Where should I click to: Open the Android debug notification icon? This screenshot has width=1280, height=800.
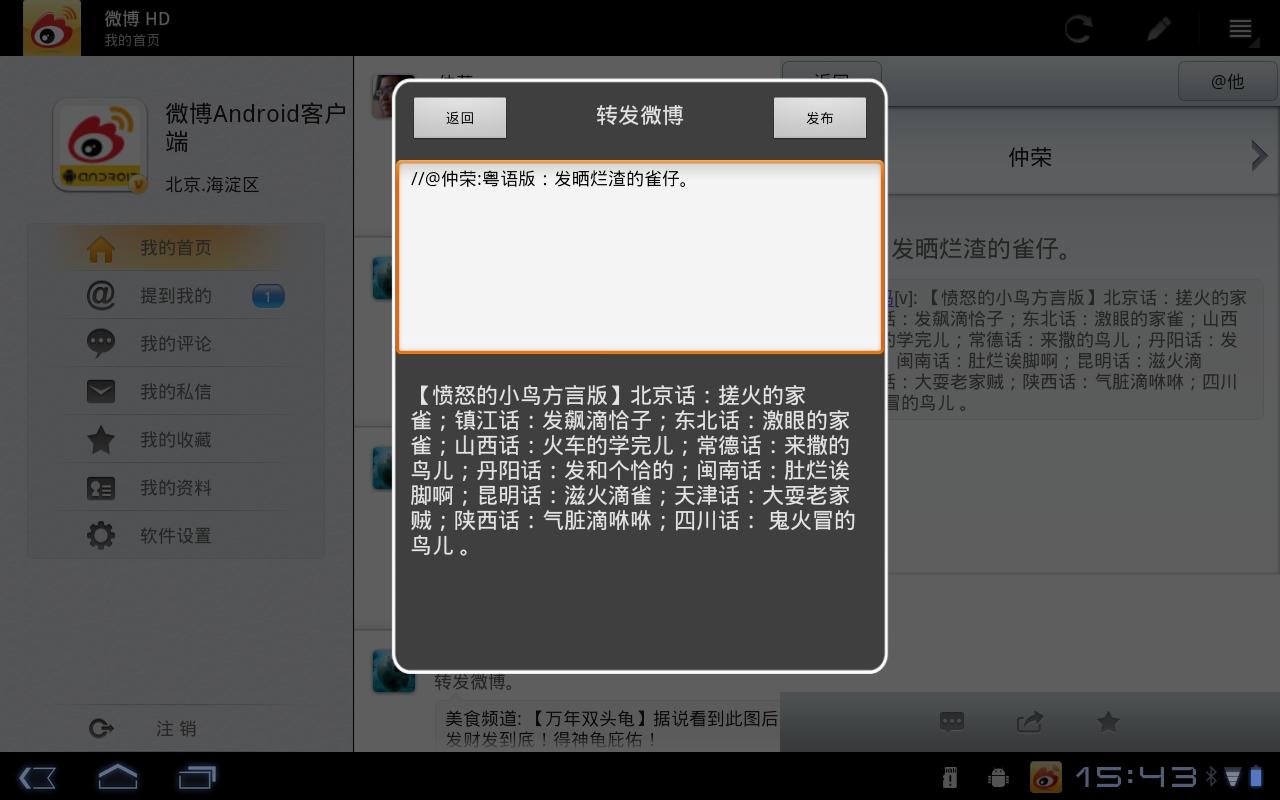pyautogui.click(x=997, y=777)
